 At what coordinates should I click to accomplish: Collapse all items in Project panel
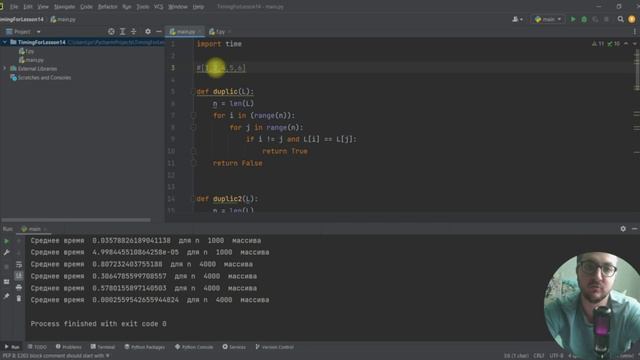coord(133,31)
